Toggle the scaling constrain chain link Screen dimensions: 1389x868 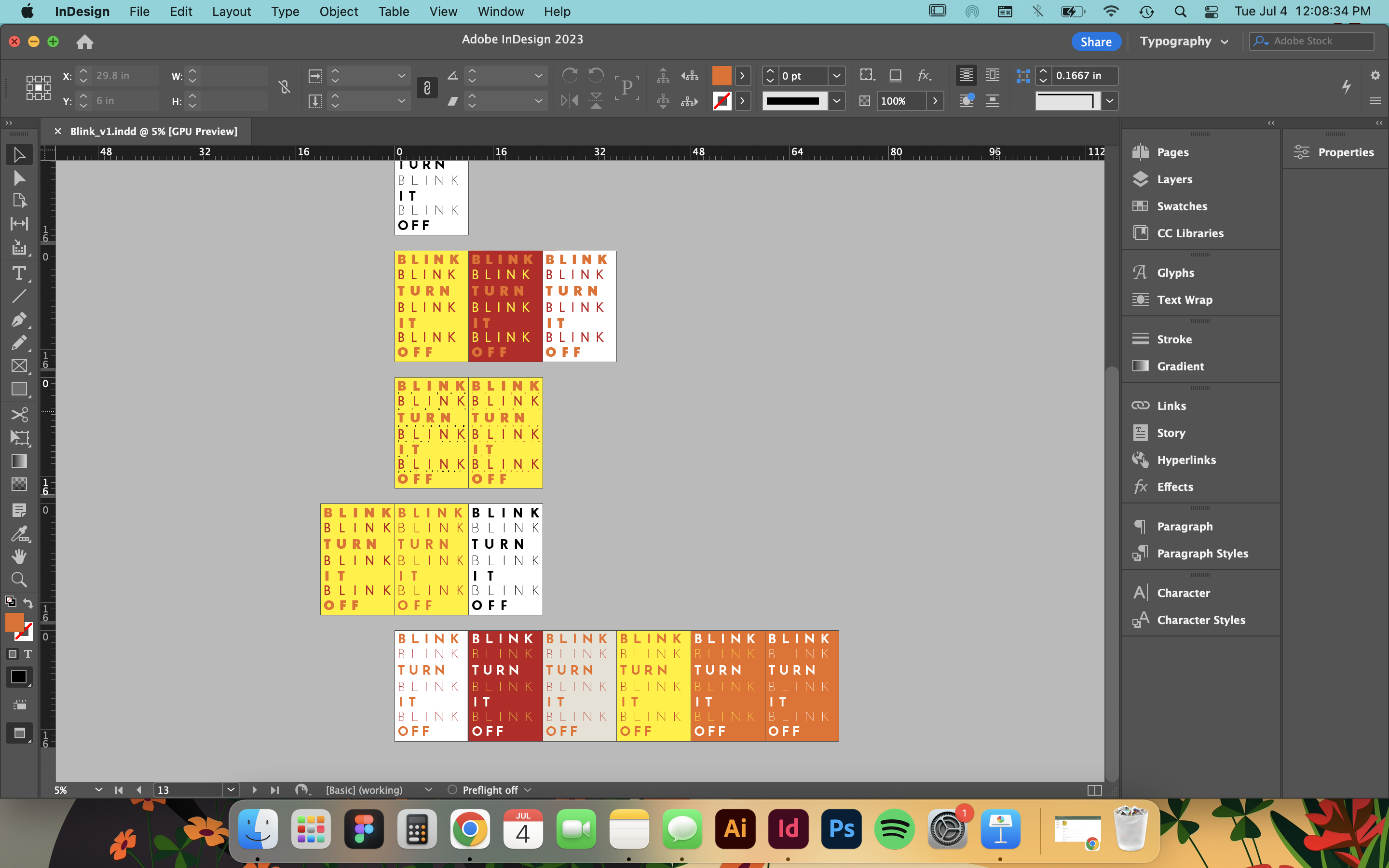tap(427, 88)
